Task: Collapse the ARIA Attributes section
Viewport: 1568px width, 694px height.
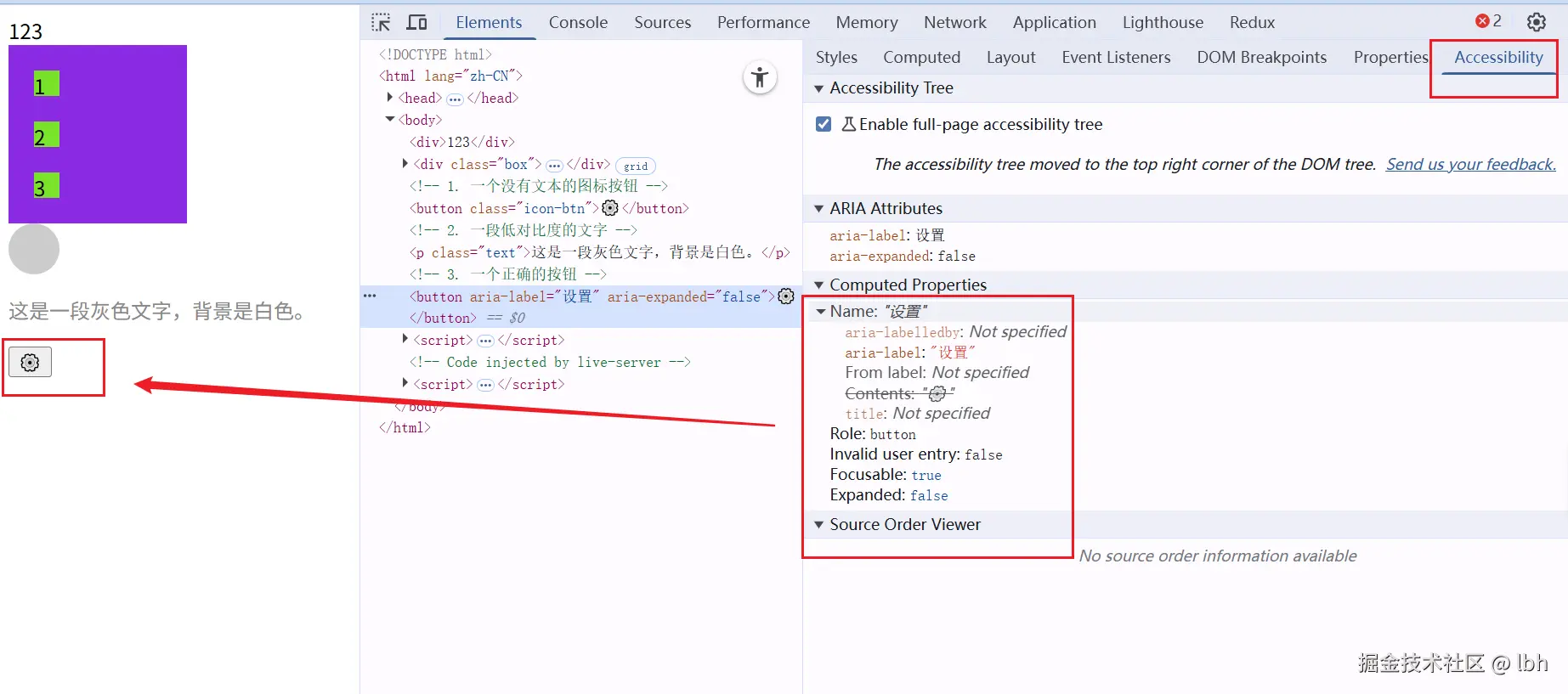Action: click(x=819, y=209)
